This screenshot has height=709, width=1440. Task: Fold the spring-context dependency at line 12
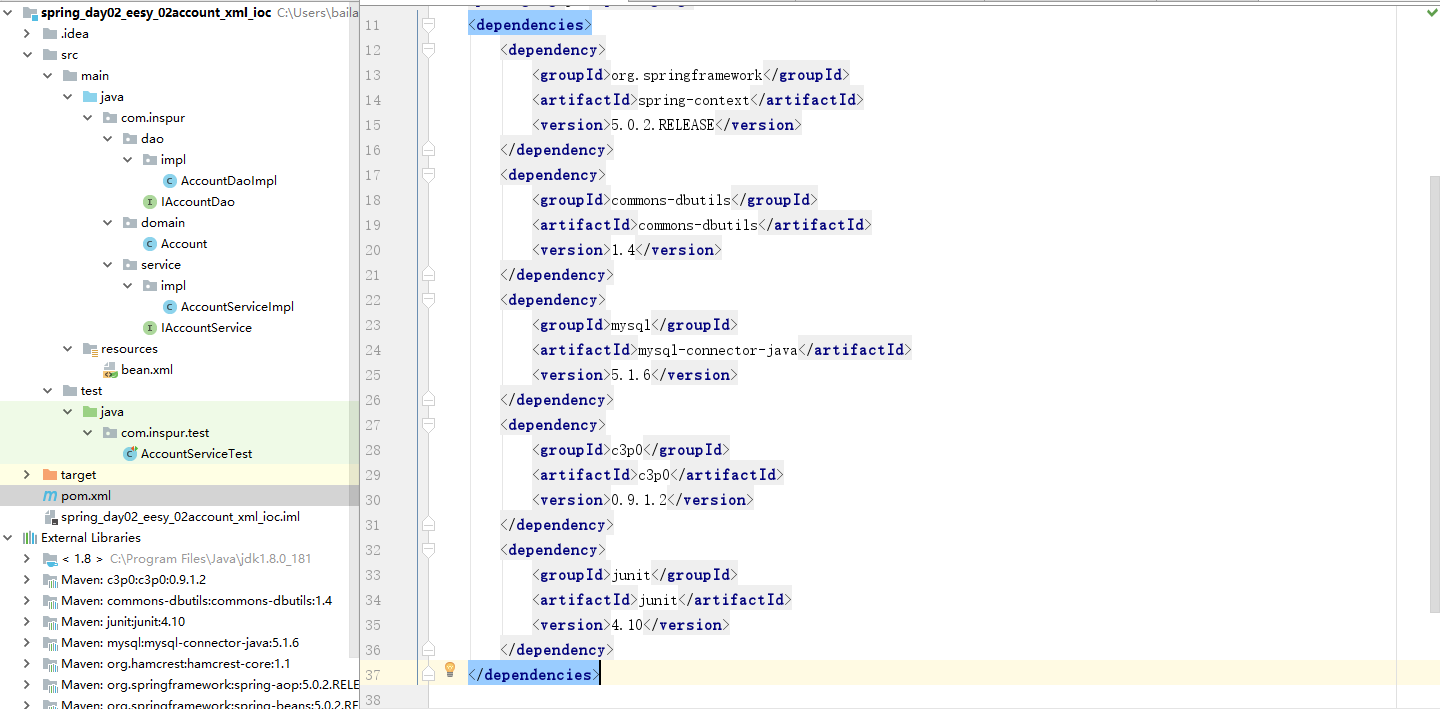coord(429,49)
